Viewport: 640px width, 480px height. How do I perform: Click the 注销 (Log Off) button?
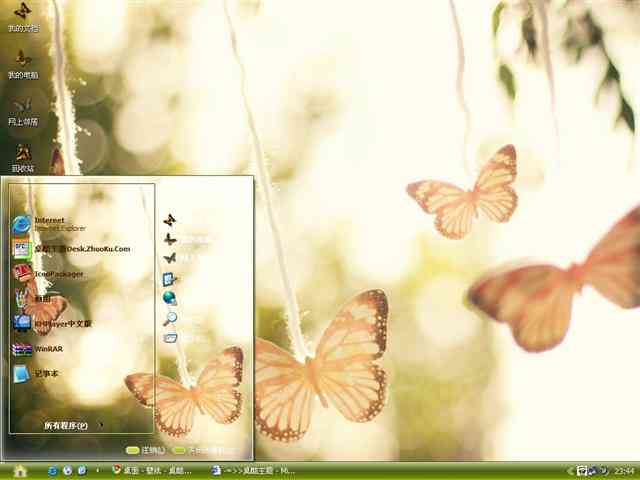point(146,450)
